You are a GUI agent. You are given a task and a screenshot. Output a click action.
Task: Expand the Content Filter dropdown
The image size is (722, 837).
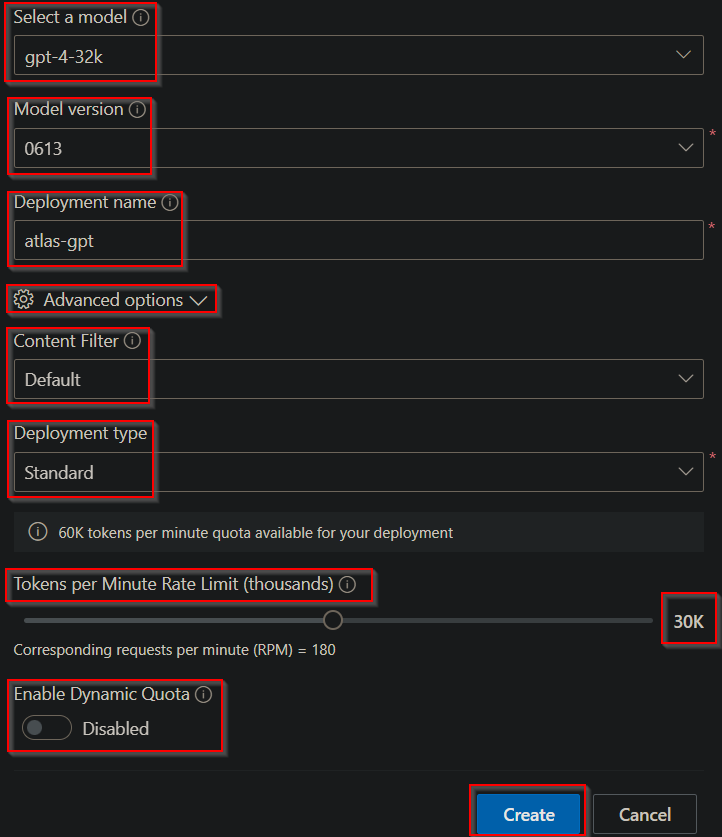[358, 379]
